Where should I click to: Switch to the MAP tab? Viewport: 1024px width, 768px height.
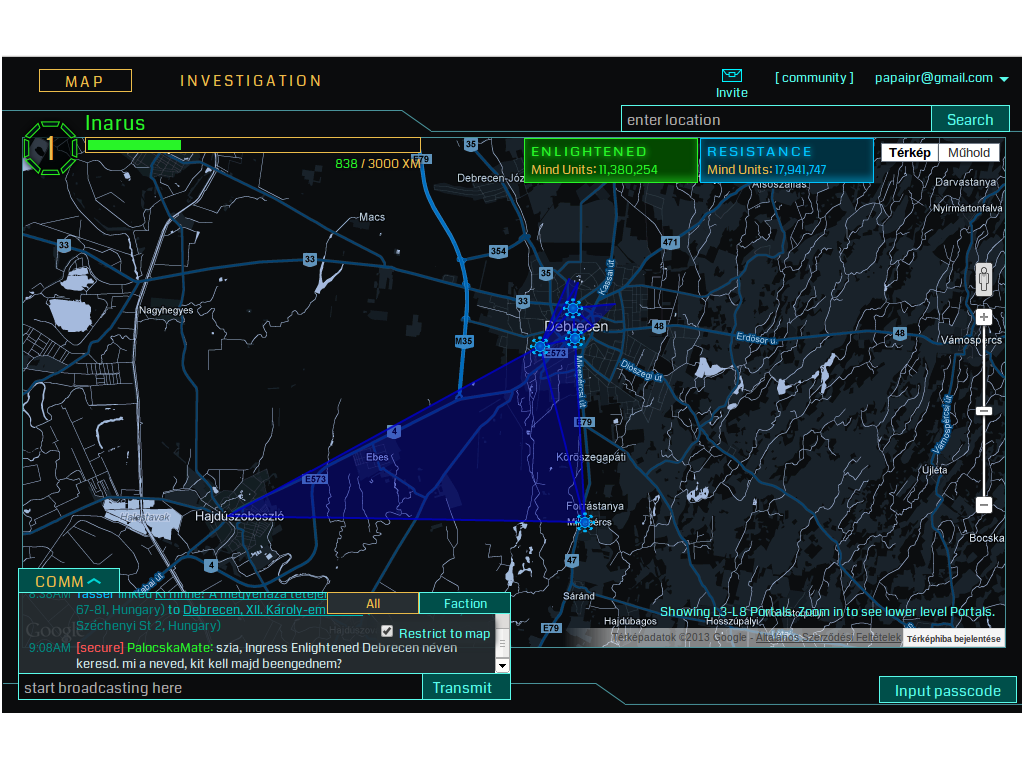click(x=85, y=81)
